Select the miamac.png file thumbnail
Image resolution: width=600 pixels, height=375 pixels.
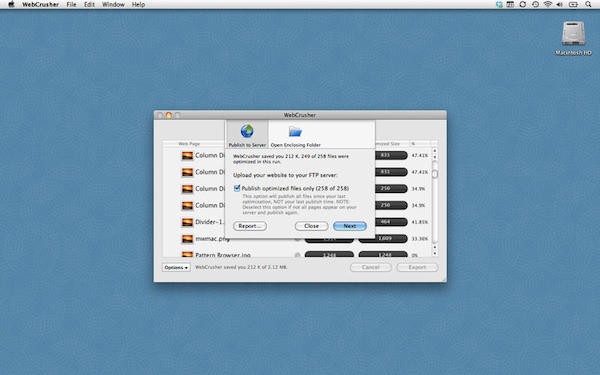click(x=187, y=239)
